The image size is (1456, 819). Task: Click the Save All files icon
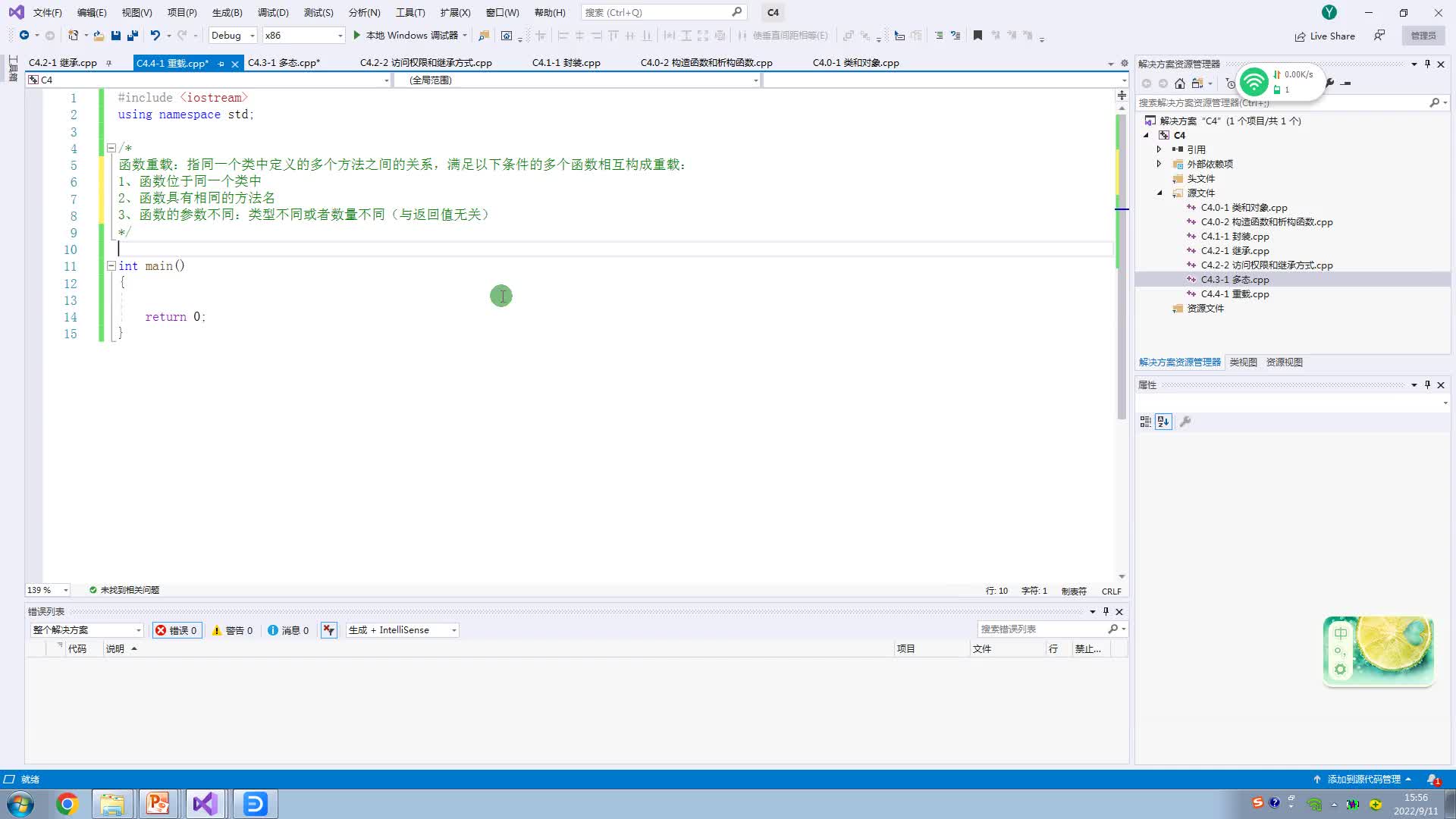[132, 36]
